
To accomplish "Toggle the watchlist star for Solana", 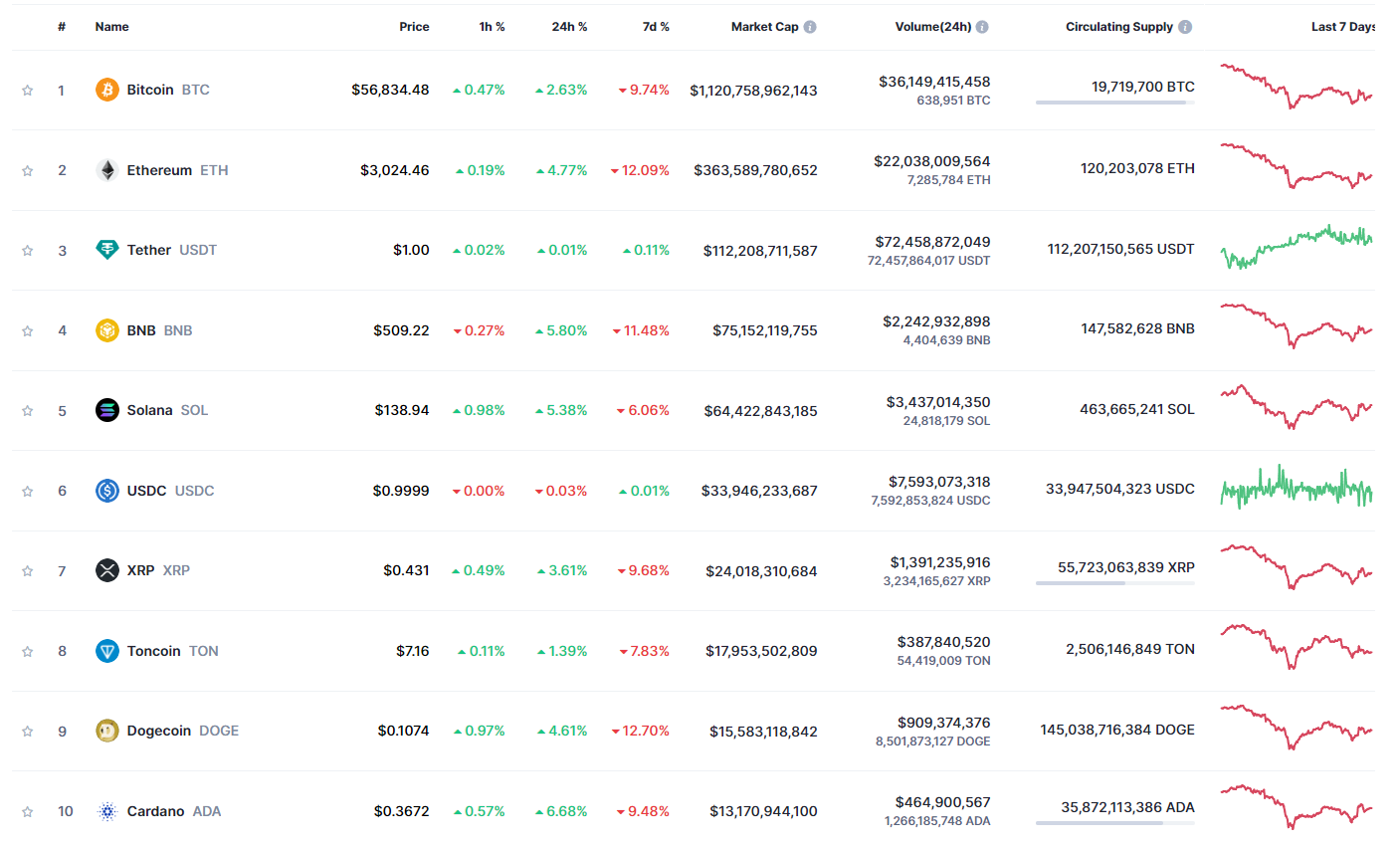I will [x=27, y=410].
